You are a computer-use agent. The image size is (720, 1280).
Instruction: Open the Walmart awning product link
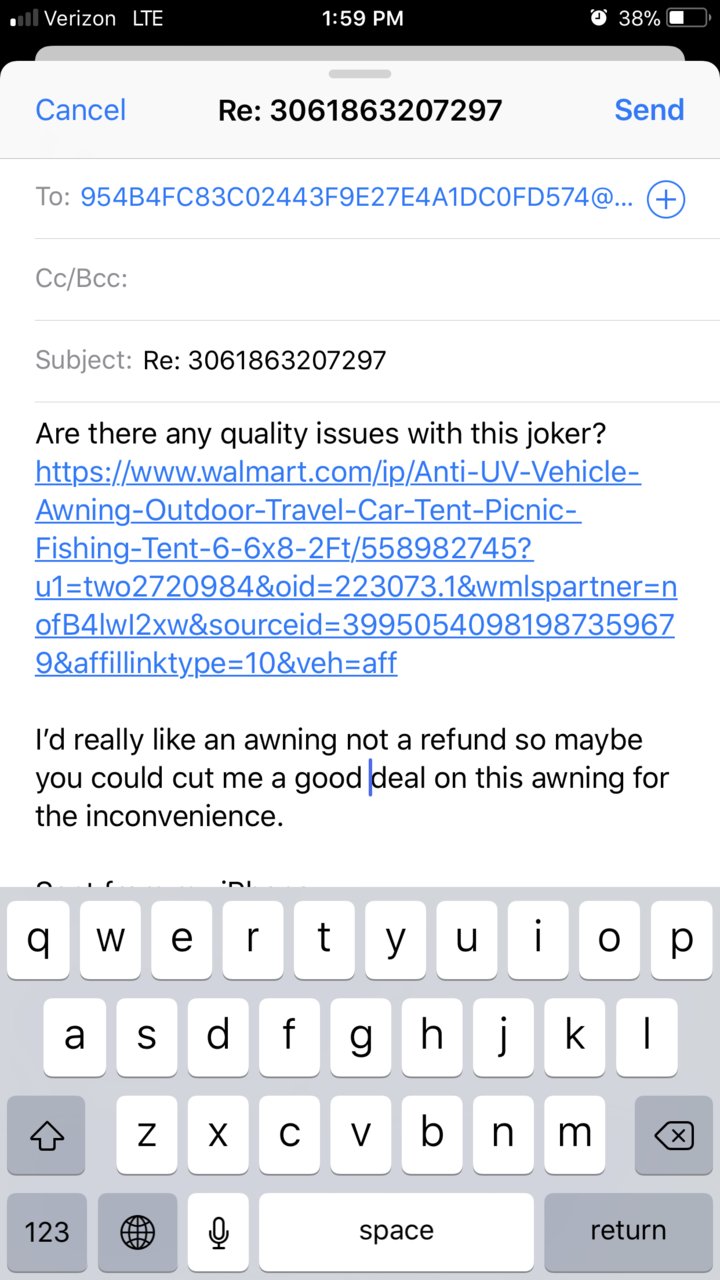356,567
